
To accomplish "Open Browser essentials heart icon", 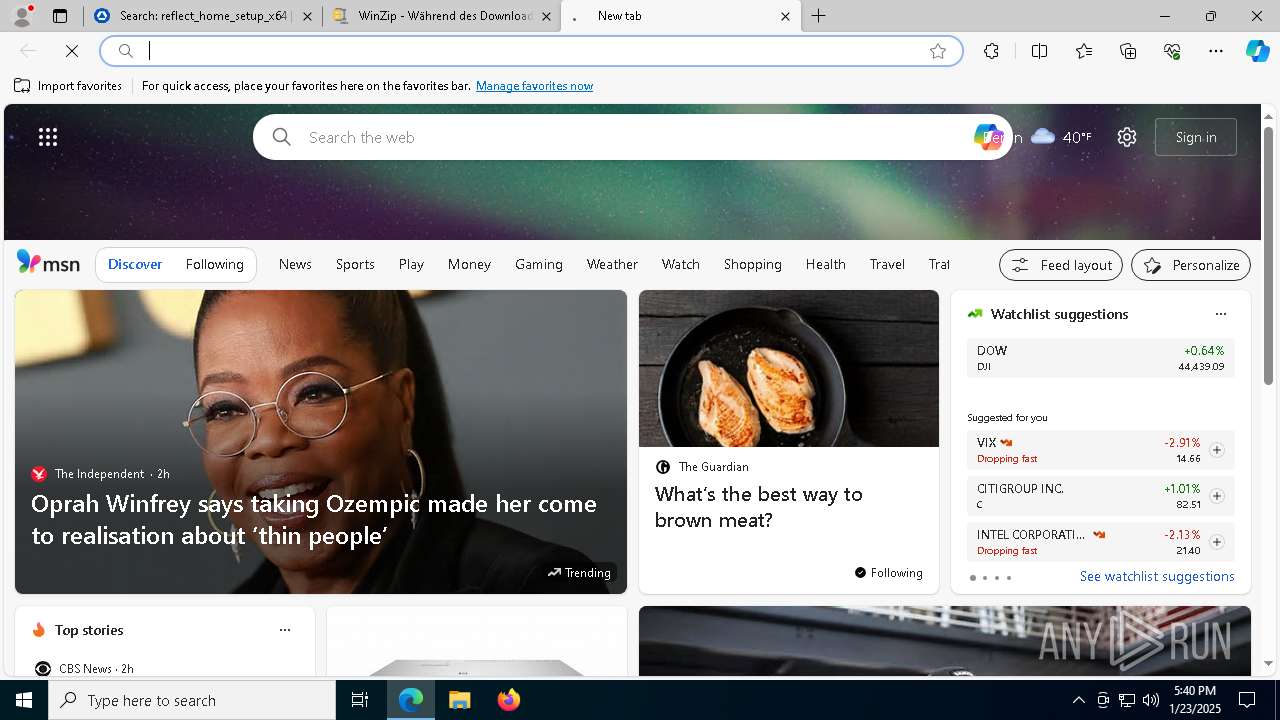I will (1172, 51).
